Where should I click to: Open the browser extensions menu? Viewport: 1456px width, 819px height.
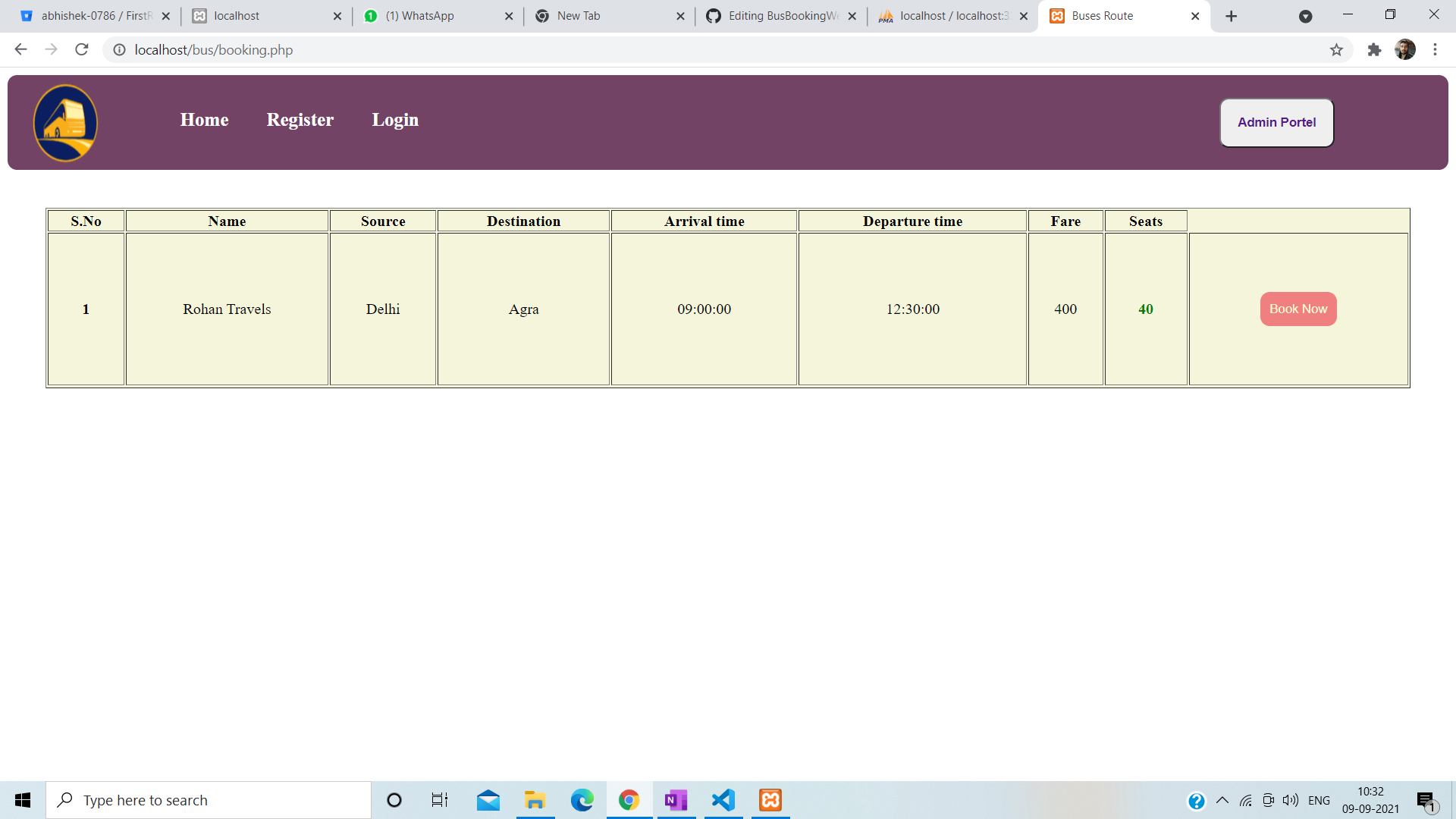click(x=1374, y=50)
